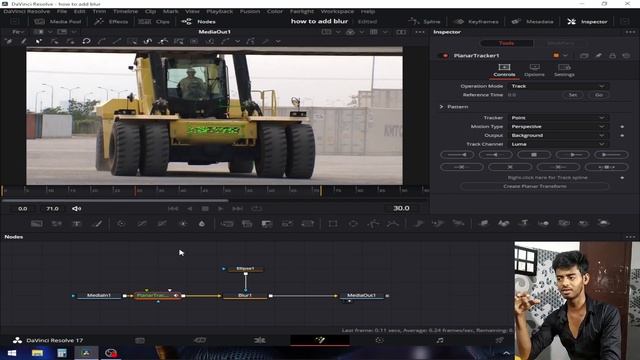Image resolution: width=640 pixels, height=360 pixels.
Task: Add a Rectangle mask from the toolbar
Action: point(333,223)
